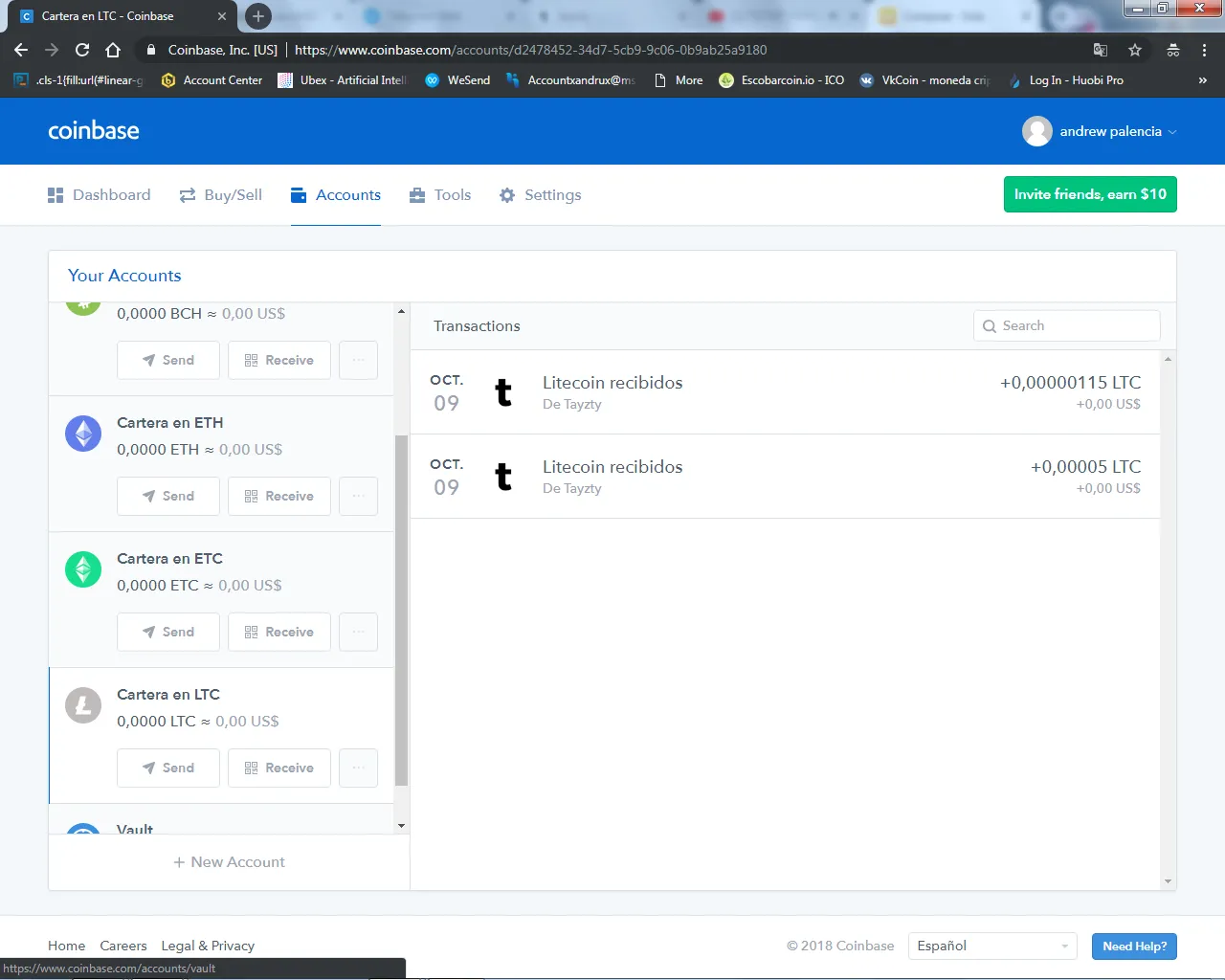Screen dimensions: 1225x980
Task: Close the Cartera en LTC - Coinbase tab
Action: coord(222,16)
